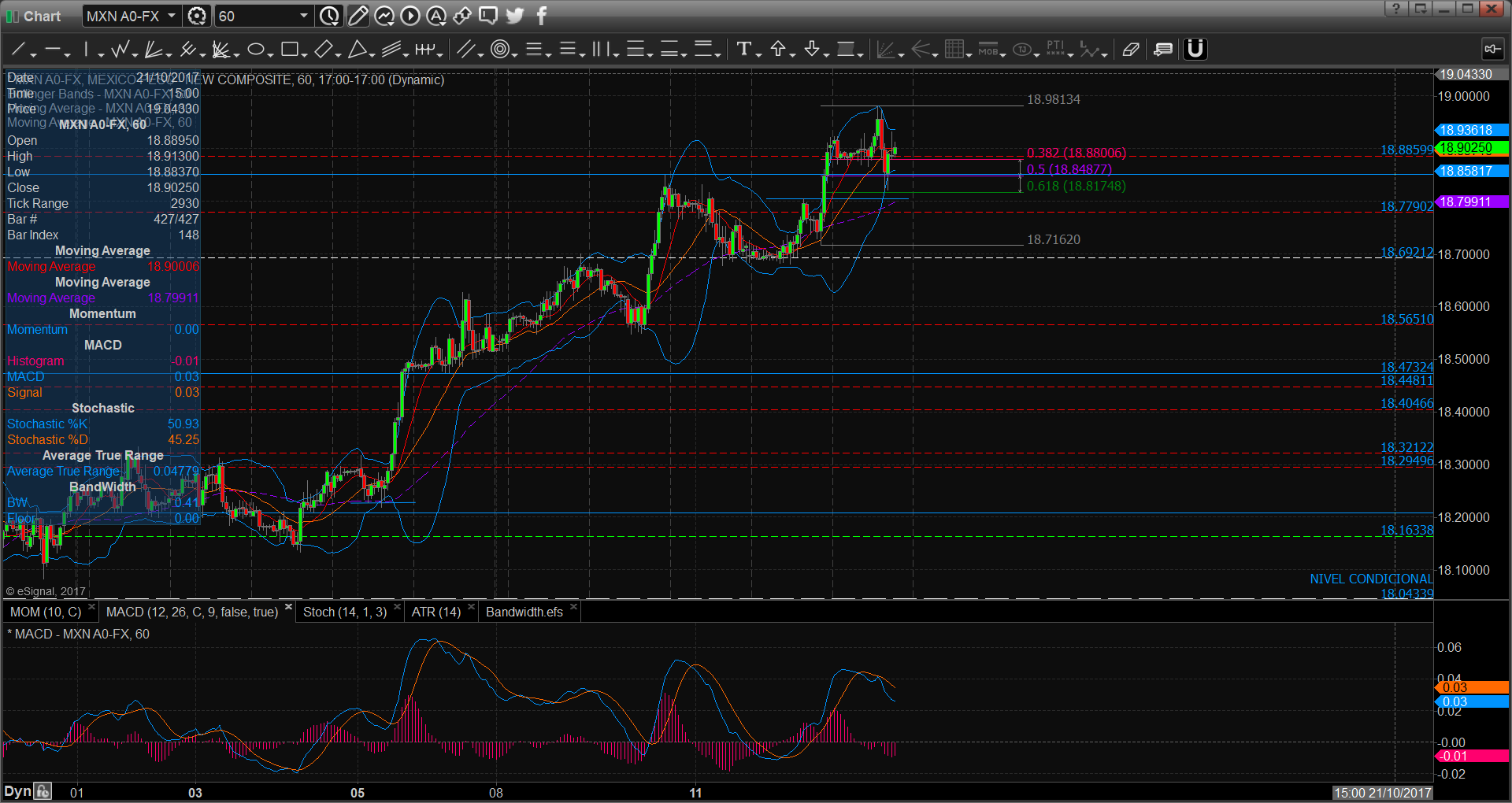Image resolution: width=1512 pixels, height=803 pixels.
Task: Open dropdown arrow beside the flag label tool
Action: click(861, 54)
